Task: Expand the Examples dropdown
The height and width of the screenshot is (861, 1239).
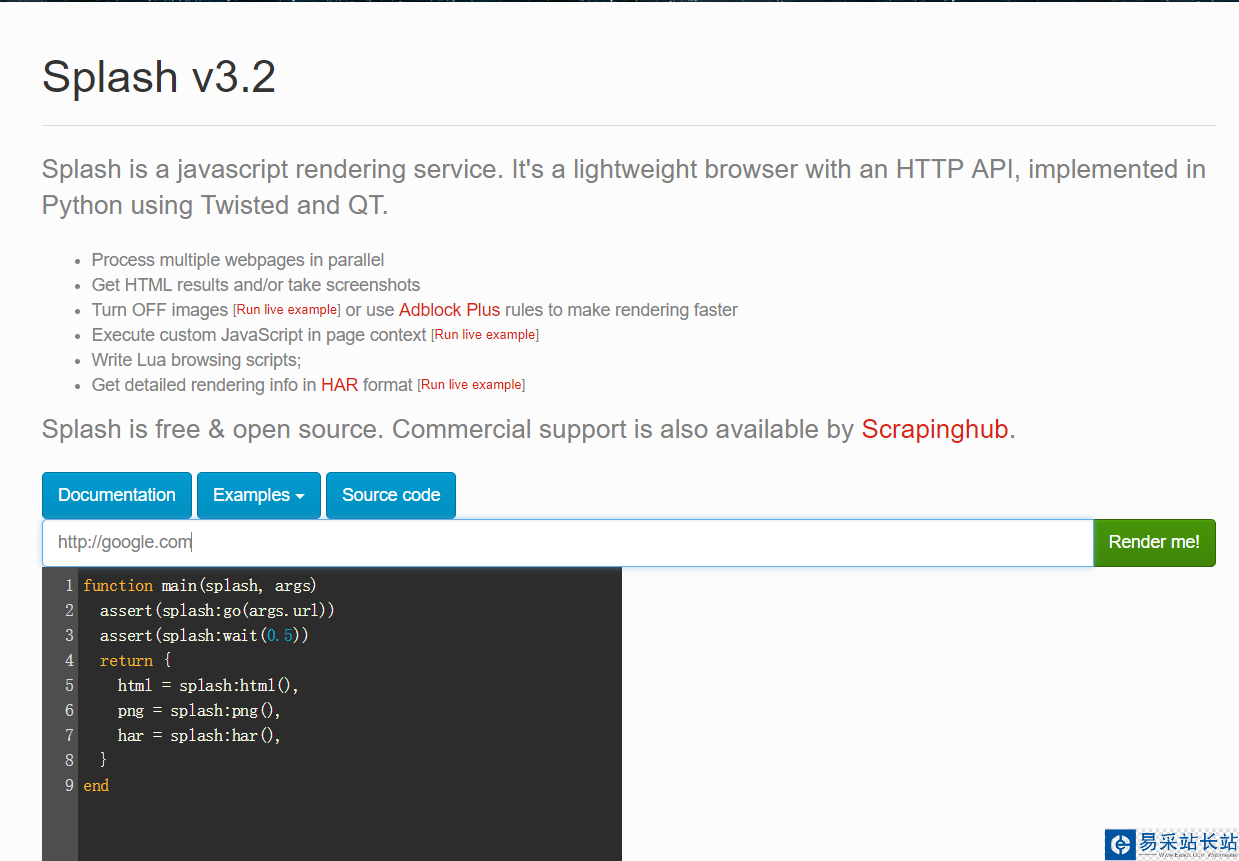Action: (x=258, y=495)
